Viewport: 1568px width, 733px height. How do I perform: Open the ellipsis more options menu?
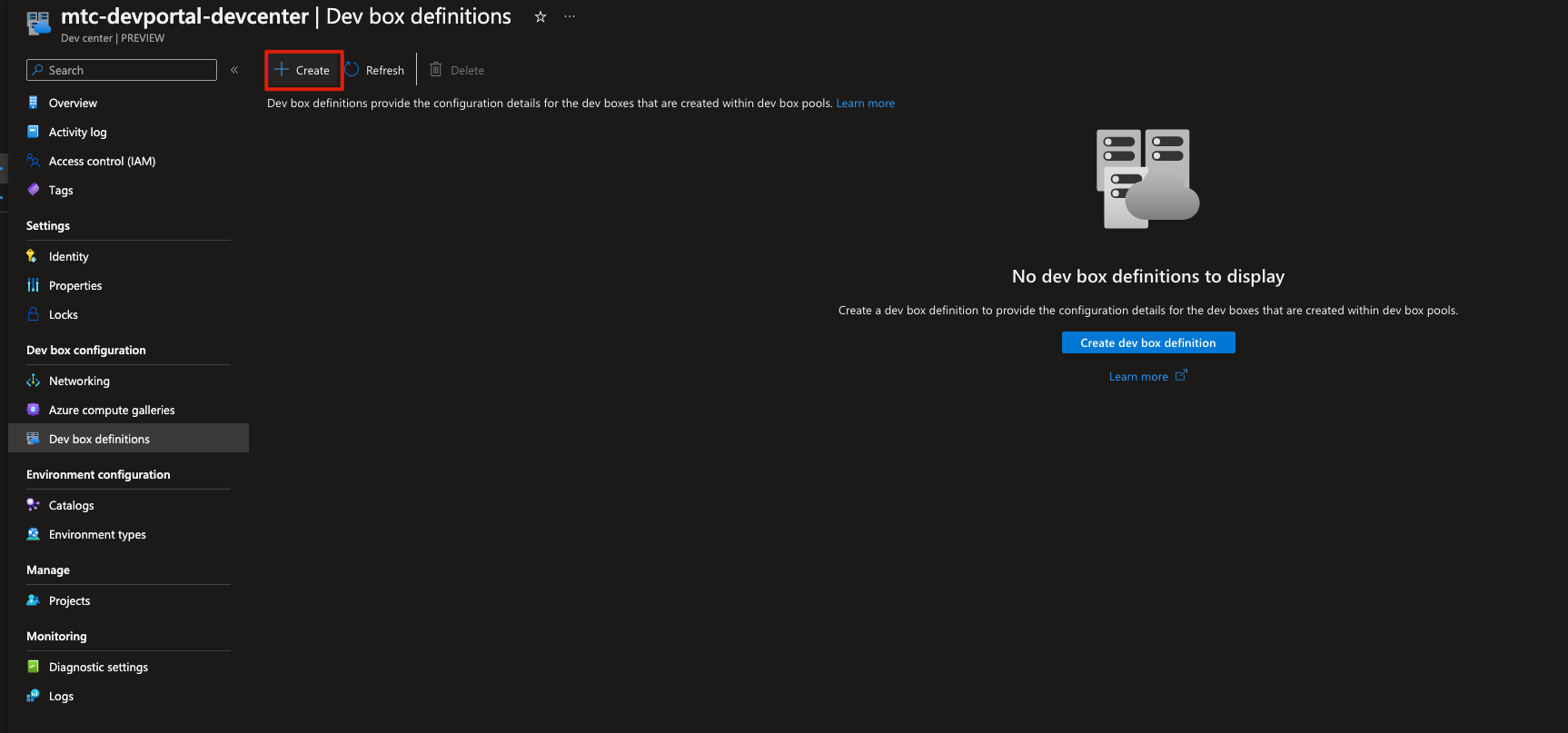(570, 17)
